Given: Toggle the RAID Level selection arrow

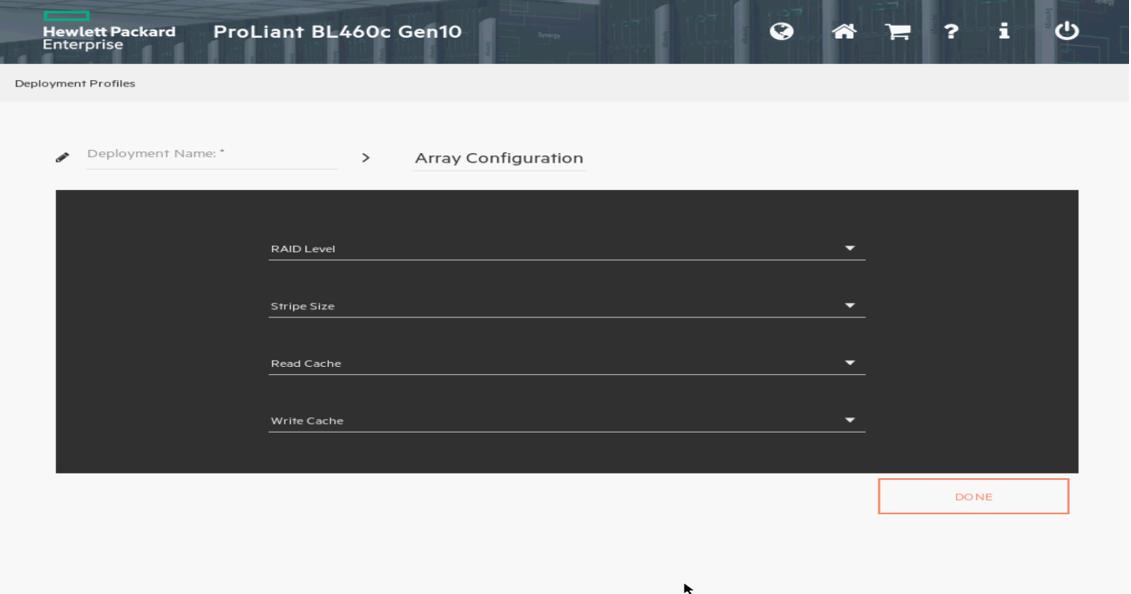Looking at the screenshot, I should (x=849, y=246).
